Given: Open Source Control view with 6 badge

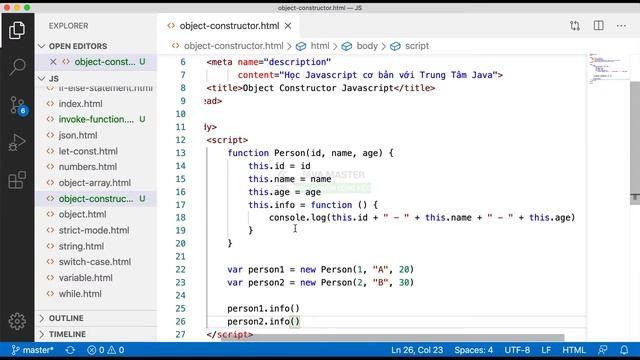Looking at the screenshot, I should [x=18, y=105].
